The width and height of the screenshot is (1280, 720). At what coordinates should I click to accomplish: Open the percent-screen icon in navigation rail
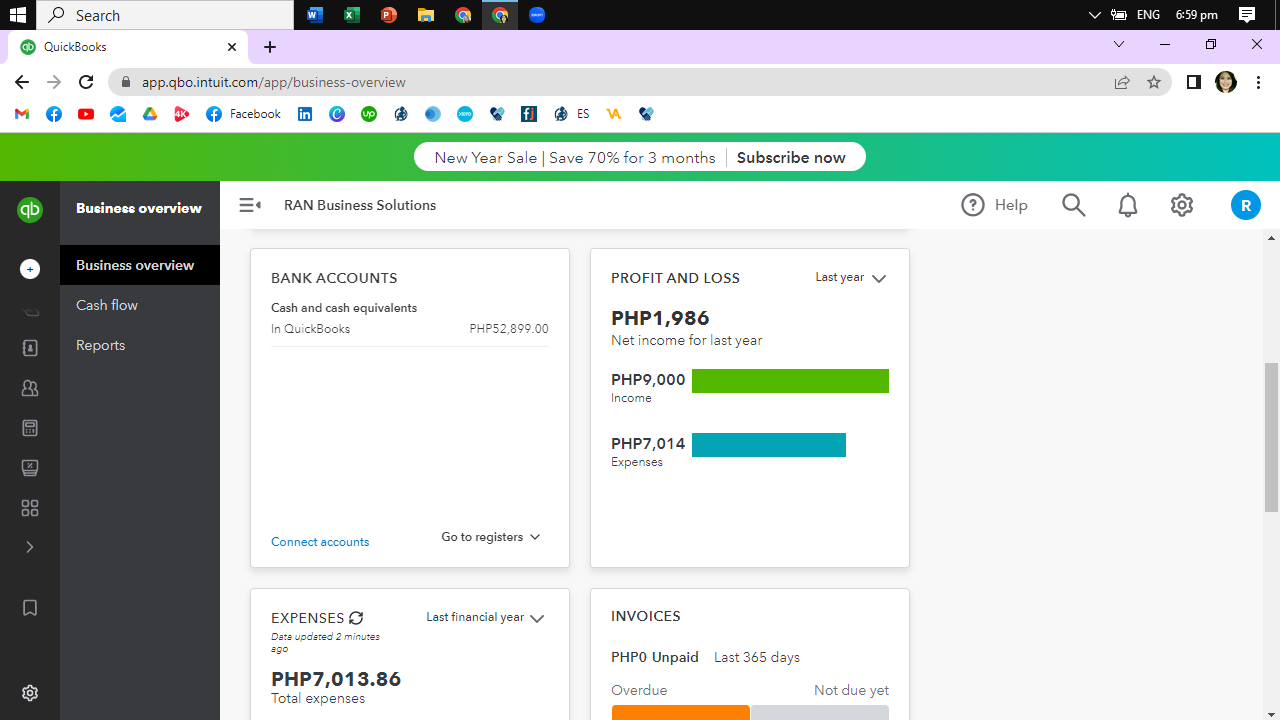point(30,468)
